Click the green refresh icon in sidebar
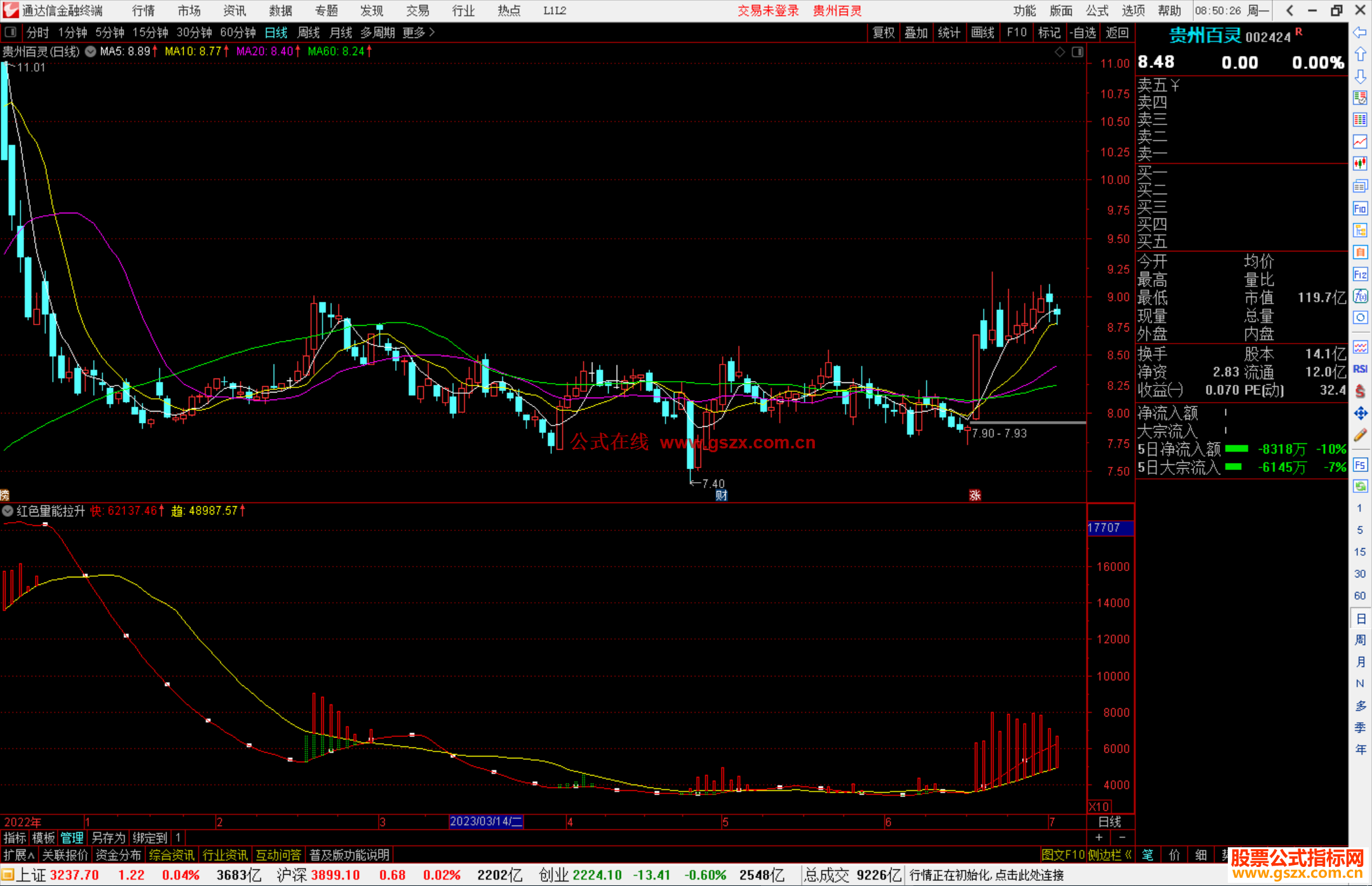Image resolution: width=1372 pixels, height=886 pixels. click(x=1360, y=487)
